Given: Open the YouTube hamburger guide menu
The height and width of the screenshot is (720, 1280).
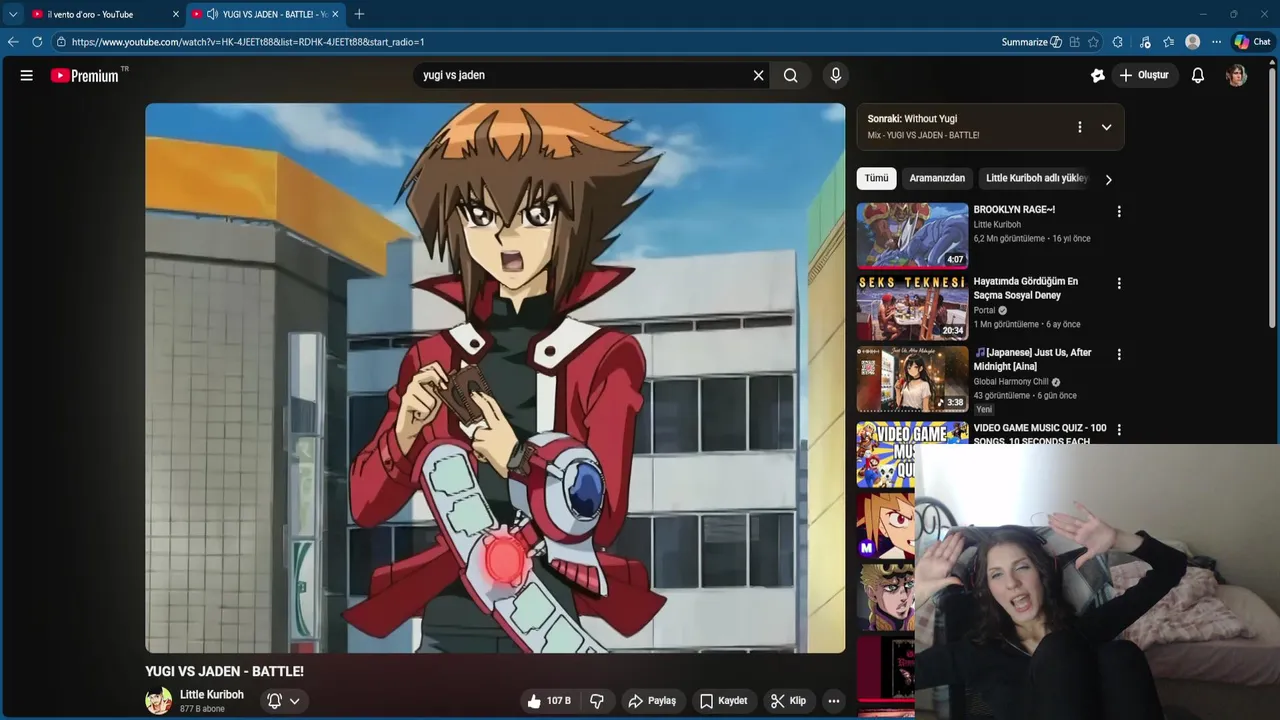Looking at the screenshot, I should click(27, 75).
